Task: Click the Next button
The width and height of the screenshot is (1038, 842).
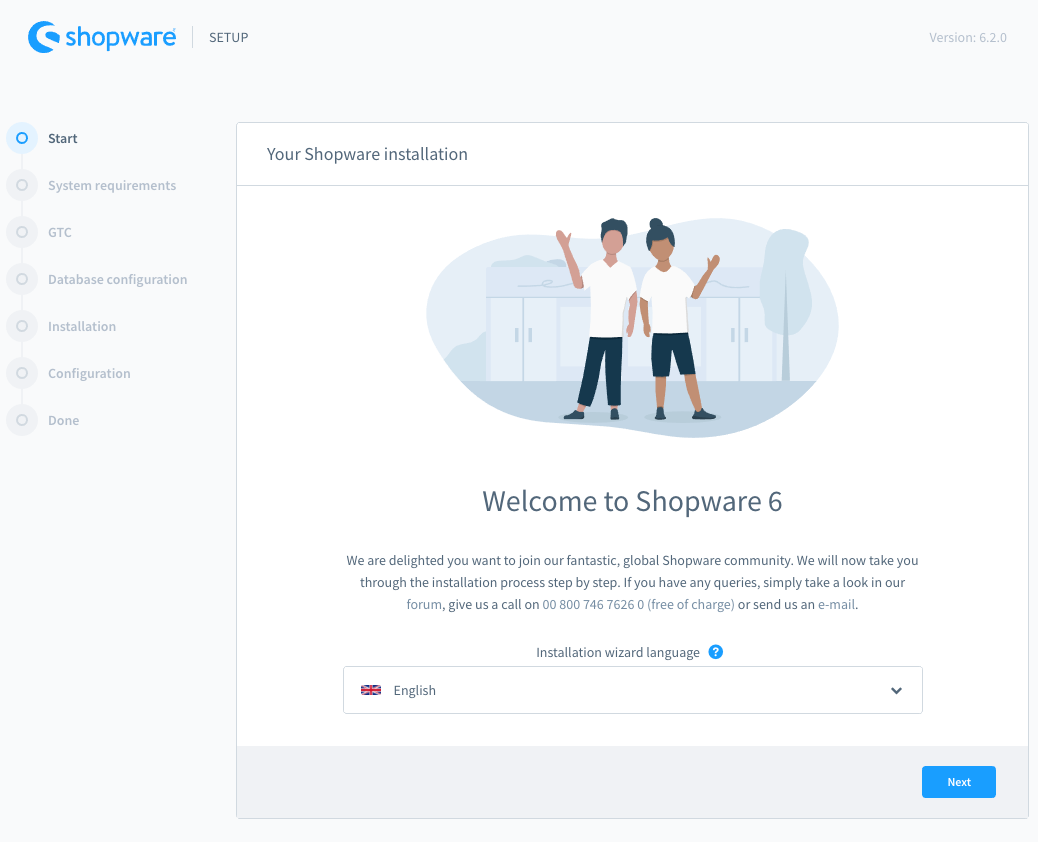Action: 959,782
